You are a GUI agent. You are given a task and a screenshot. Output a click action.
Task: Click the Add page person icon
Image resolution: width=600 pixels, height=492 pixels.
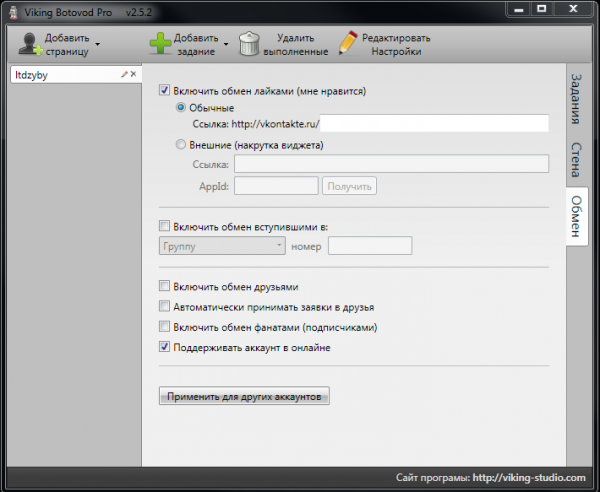[31, 44]
